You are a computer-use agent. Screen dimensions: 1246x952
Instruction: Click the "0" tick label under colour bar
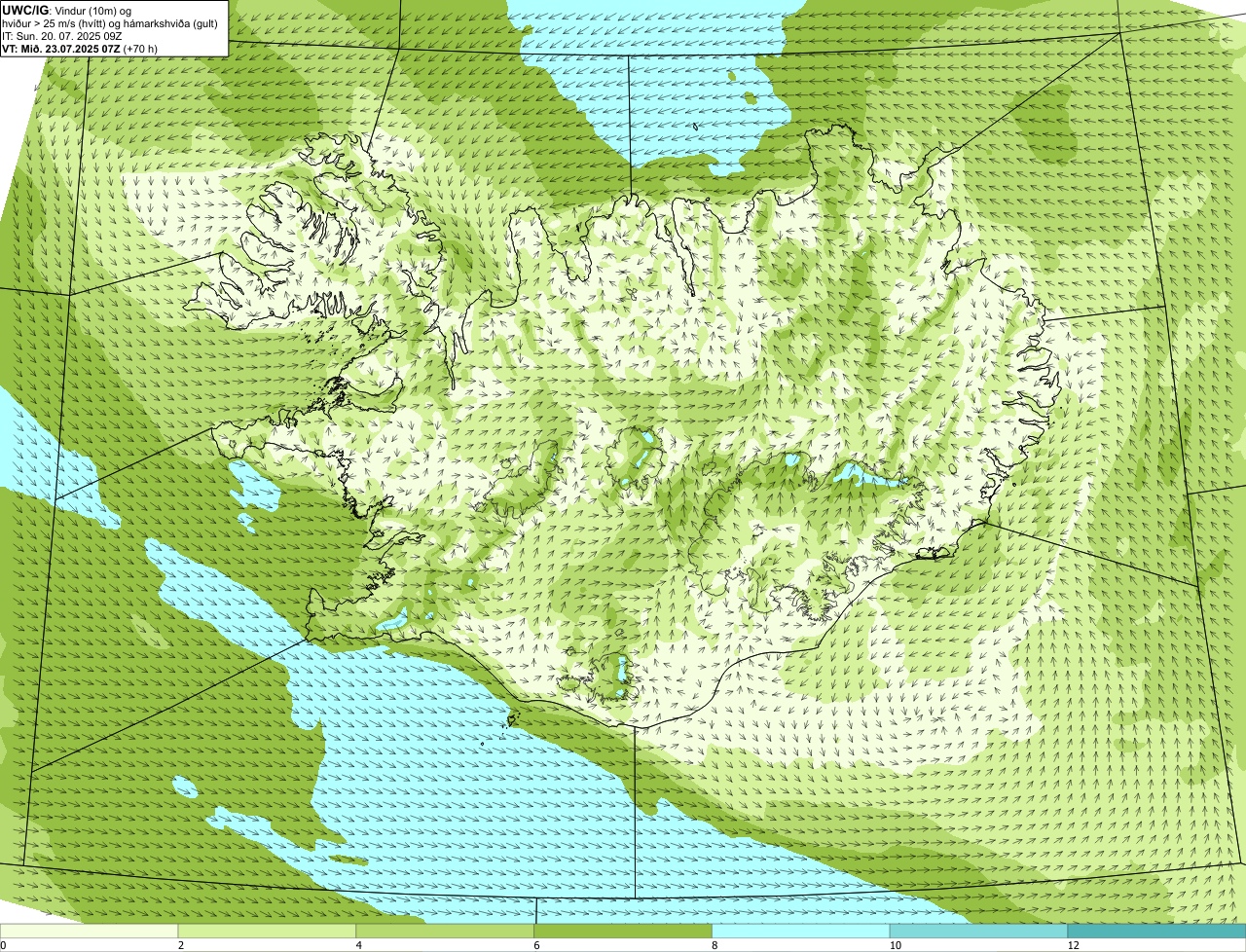[3, 945]
